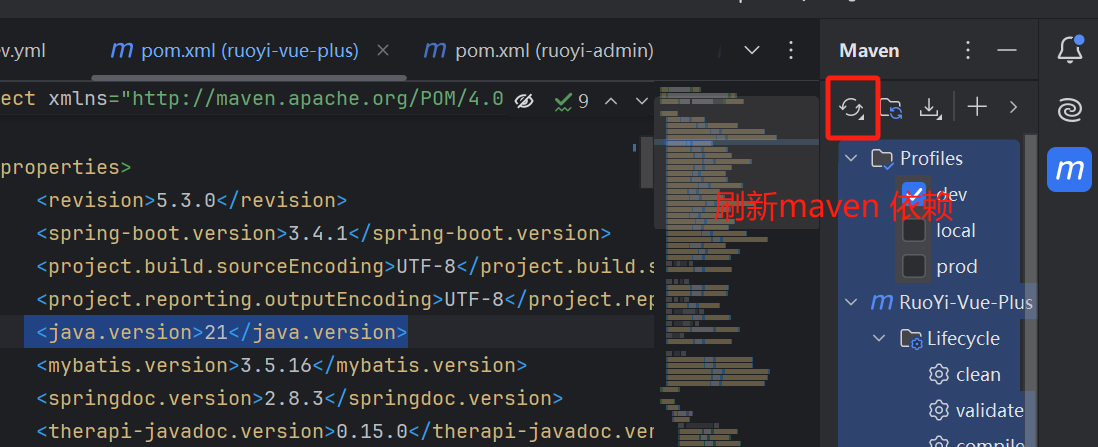Open editor tab options menu

click(x=791, y=50)
